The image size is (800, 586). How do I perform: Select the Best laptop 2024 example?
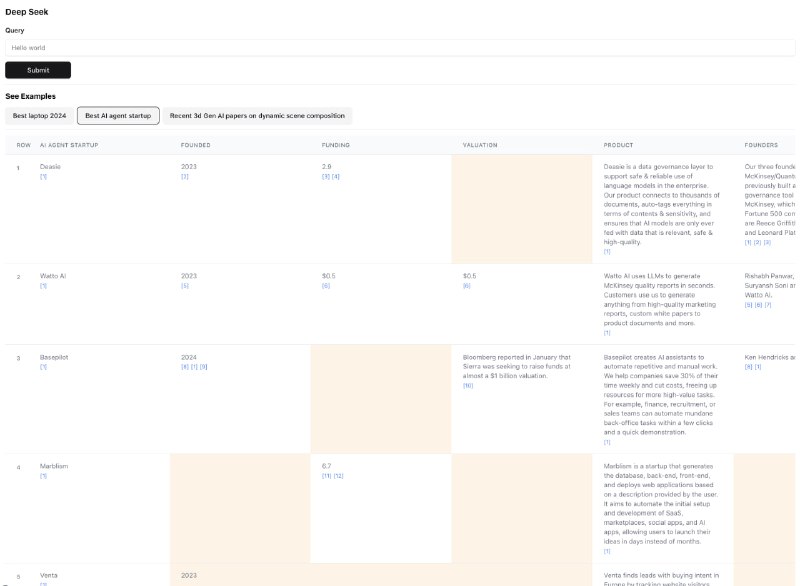[39, 116]
